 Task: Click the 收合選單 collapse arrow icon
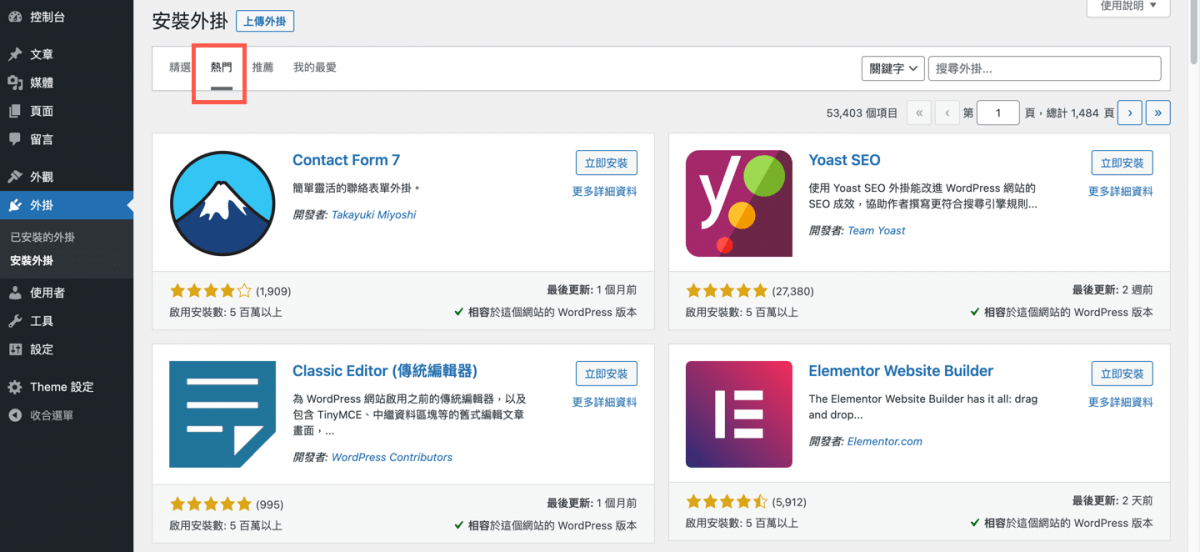point(15,415)
